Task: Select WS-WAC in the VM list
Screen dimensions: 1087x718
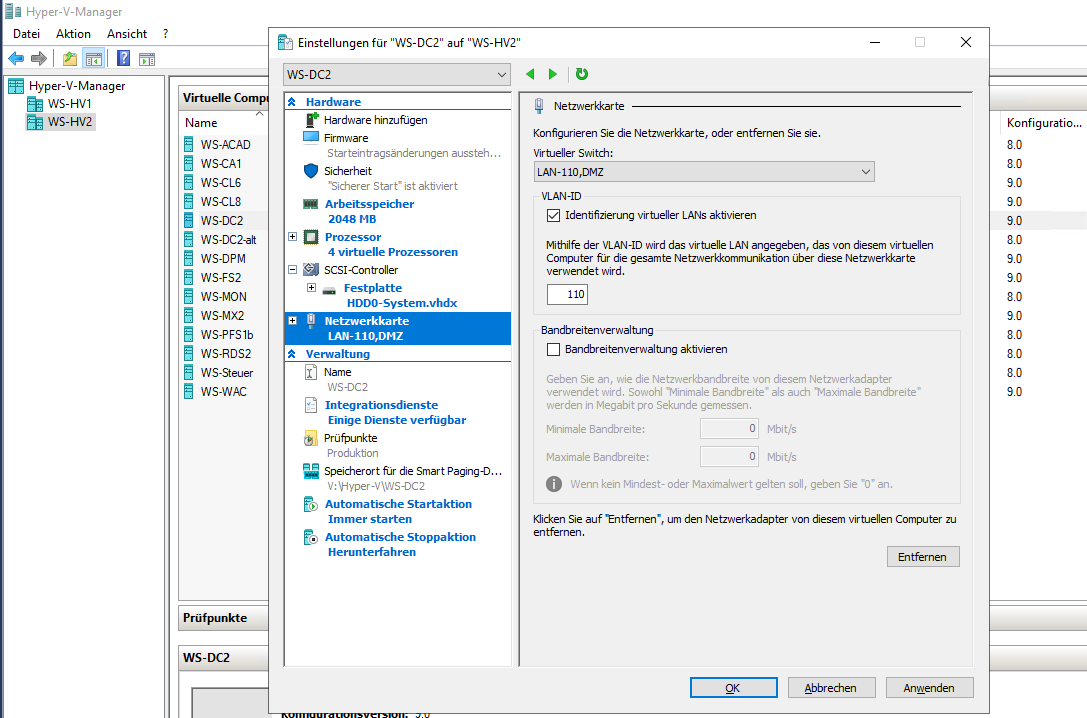Action: tap(223, 392)
